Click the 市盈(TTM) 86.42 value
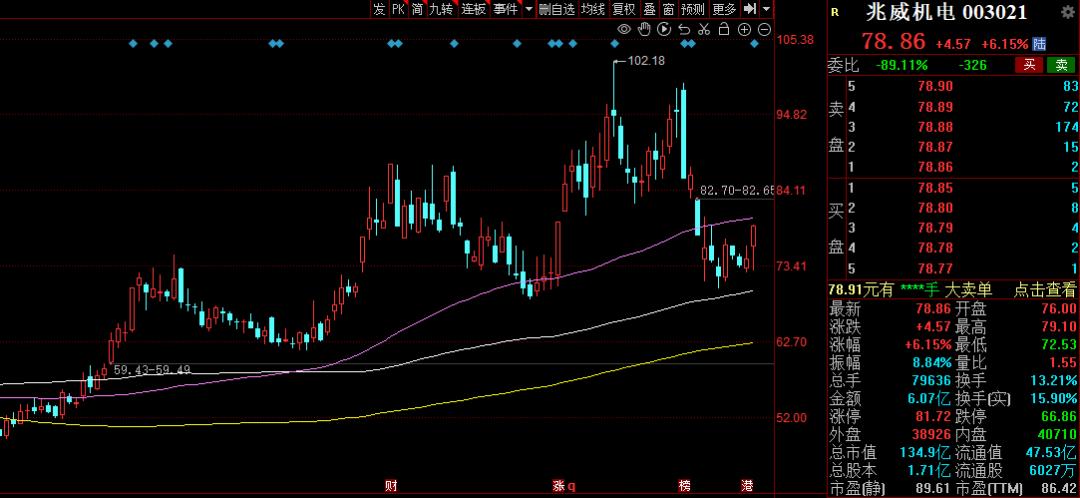Viewport: 1080px width, 498px height. click(x=1058, y=490)
